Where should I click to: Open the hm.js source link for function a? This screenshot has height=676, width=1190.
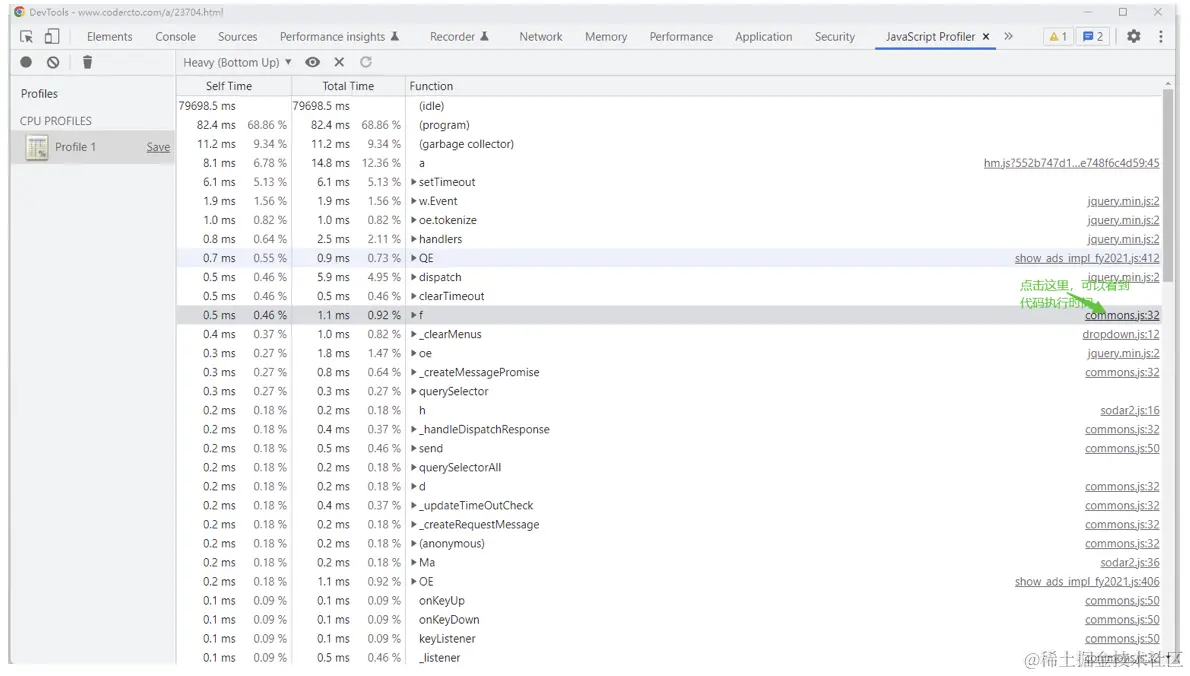(x=1072, y=163)
